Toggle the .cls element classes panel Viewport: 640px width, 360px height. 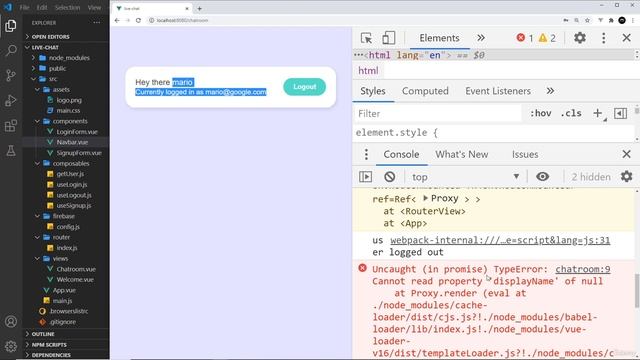coord(571,113)
